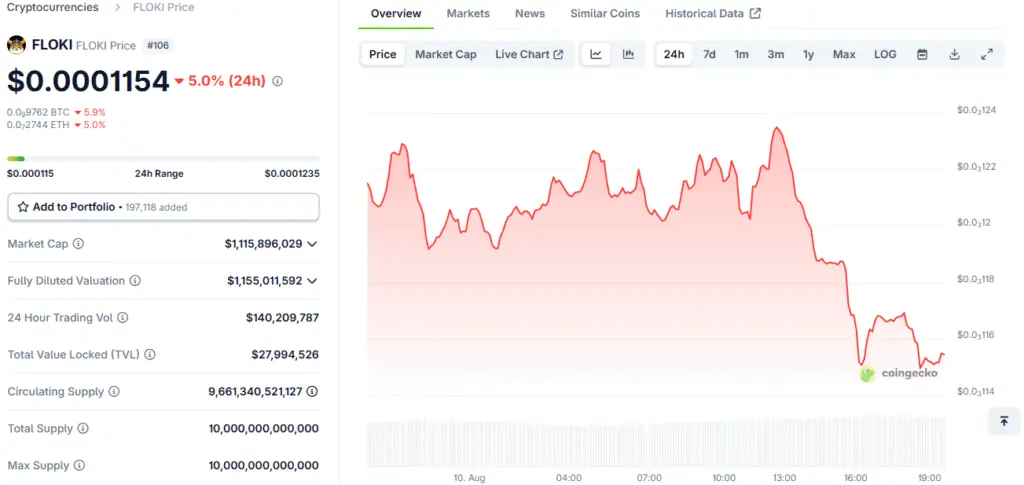Click the FLOKI Price breadcrumb

click(164, 8)
